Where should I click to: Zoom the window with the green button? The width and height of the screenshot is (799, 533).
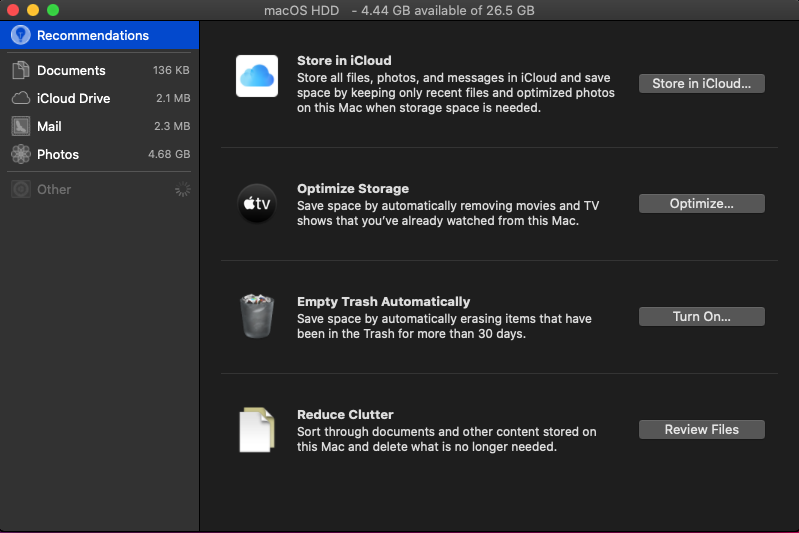(x=53, y=10)
